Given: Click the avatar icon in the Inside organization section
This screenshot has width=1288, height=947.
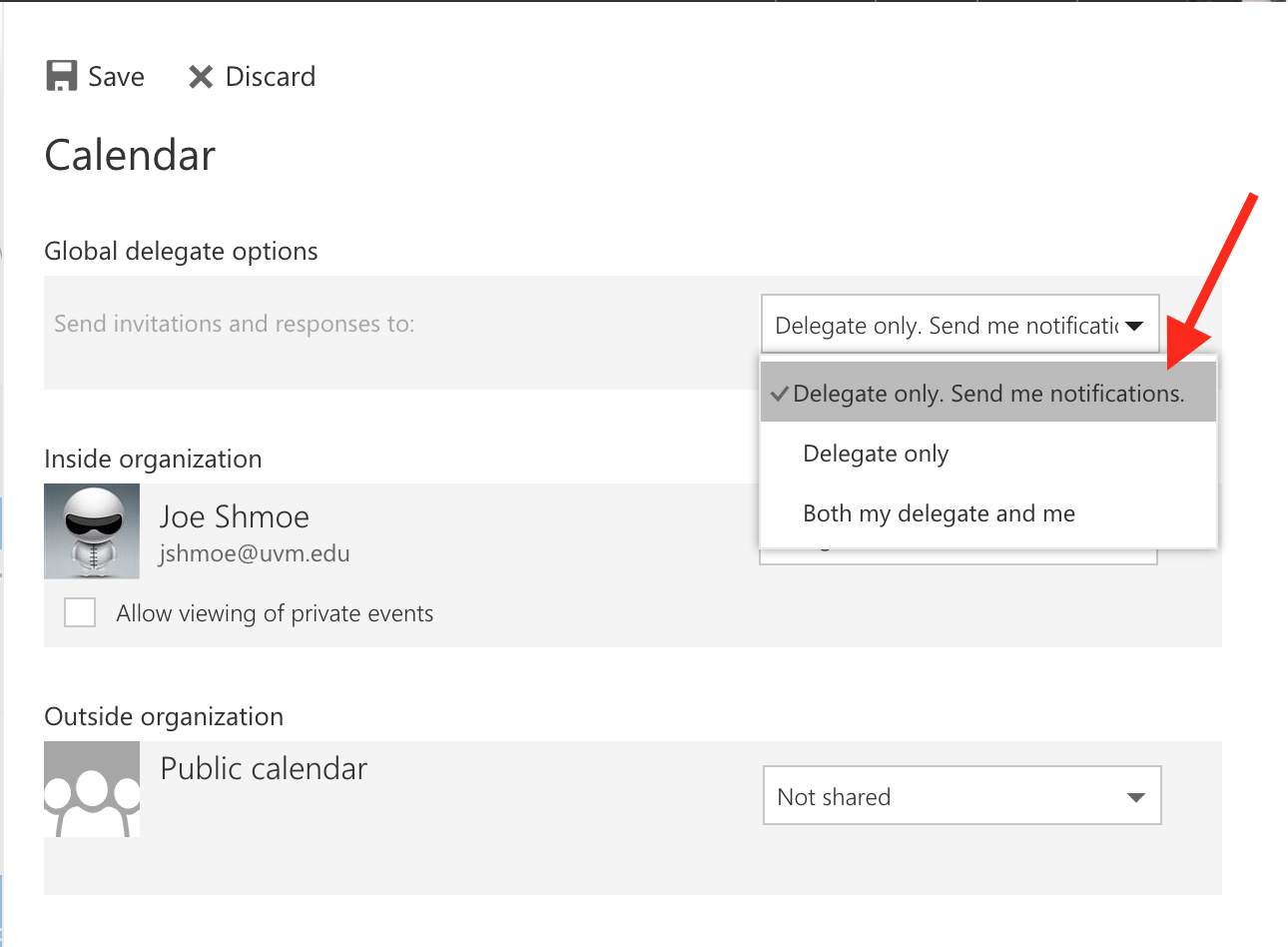Looking at the screenshot, I should [91, 531].
